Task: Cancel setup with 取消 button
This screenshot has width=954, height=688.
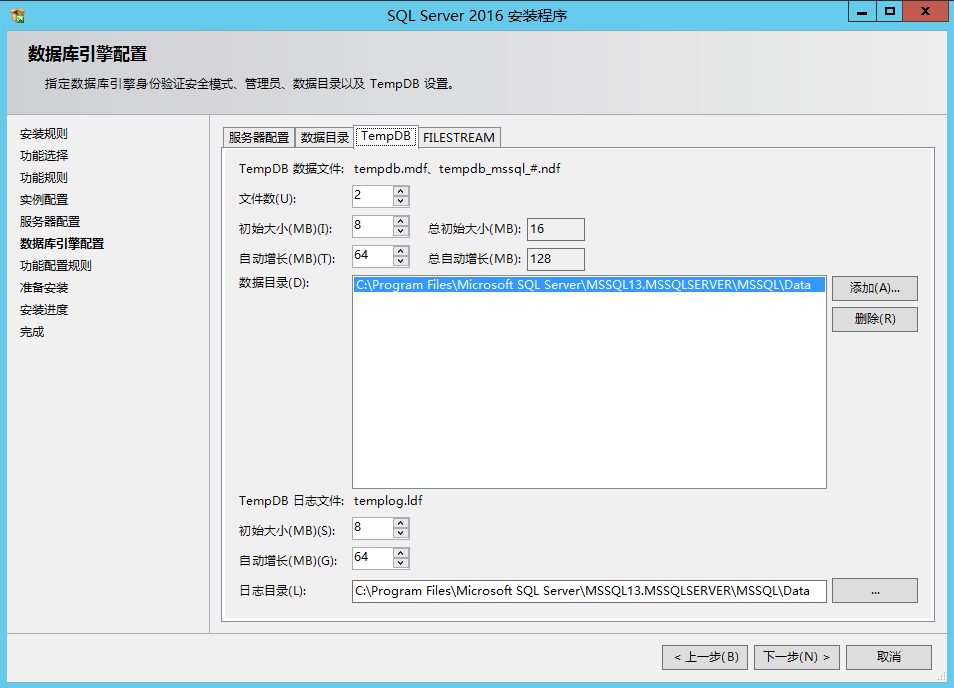Action: (888, 657)
